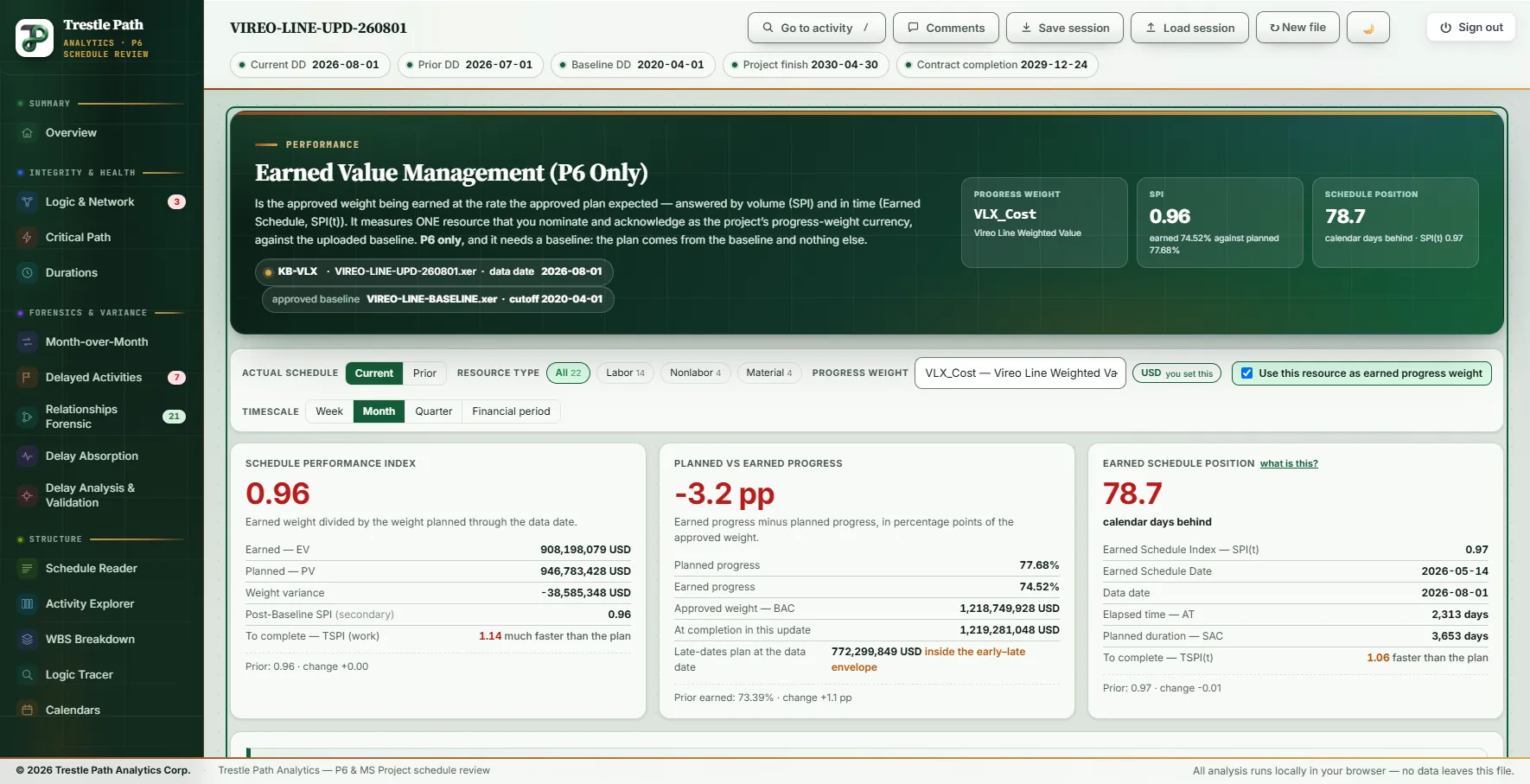This screenshot has height=784, width=1530.
Task: Switch actual schedule to Prior
Action: coord(424,373)
